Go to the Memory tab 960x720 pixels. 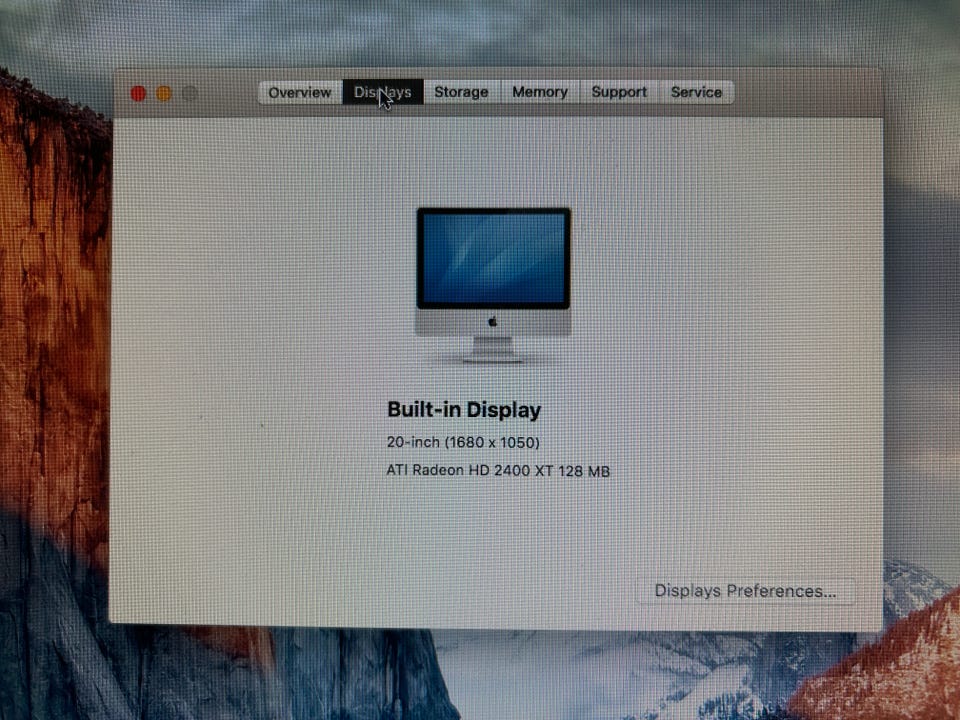coord(540,92)
